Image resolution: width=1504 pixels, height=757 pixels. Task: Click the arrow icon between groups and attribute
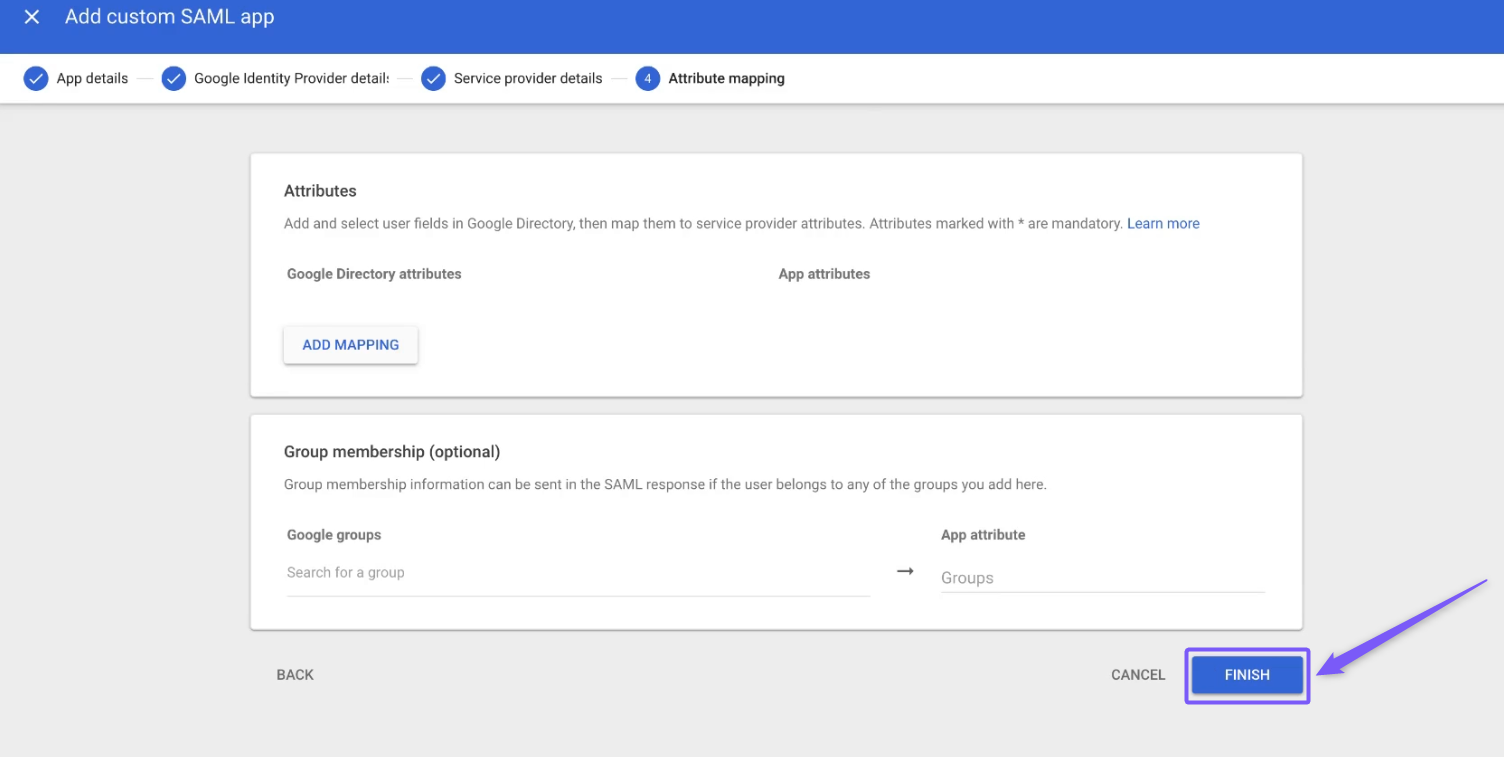click(x=905, y=571)
